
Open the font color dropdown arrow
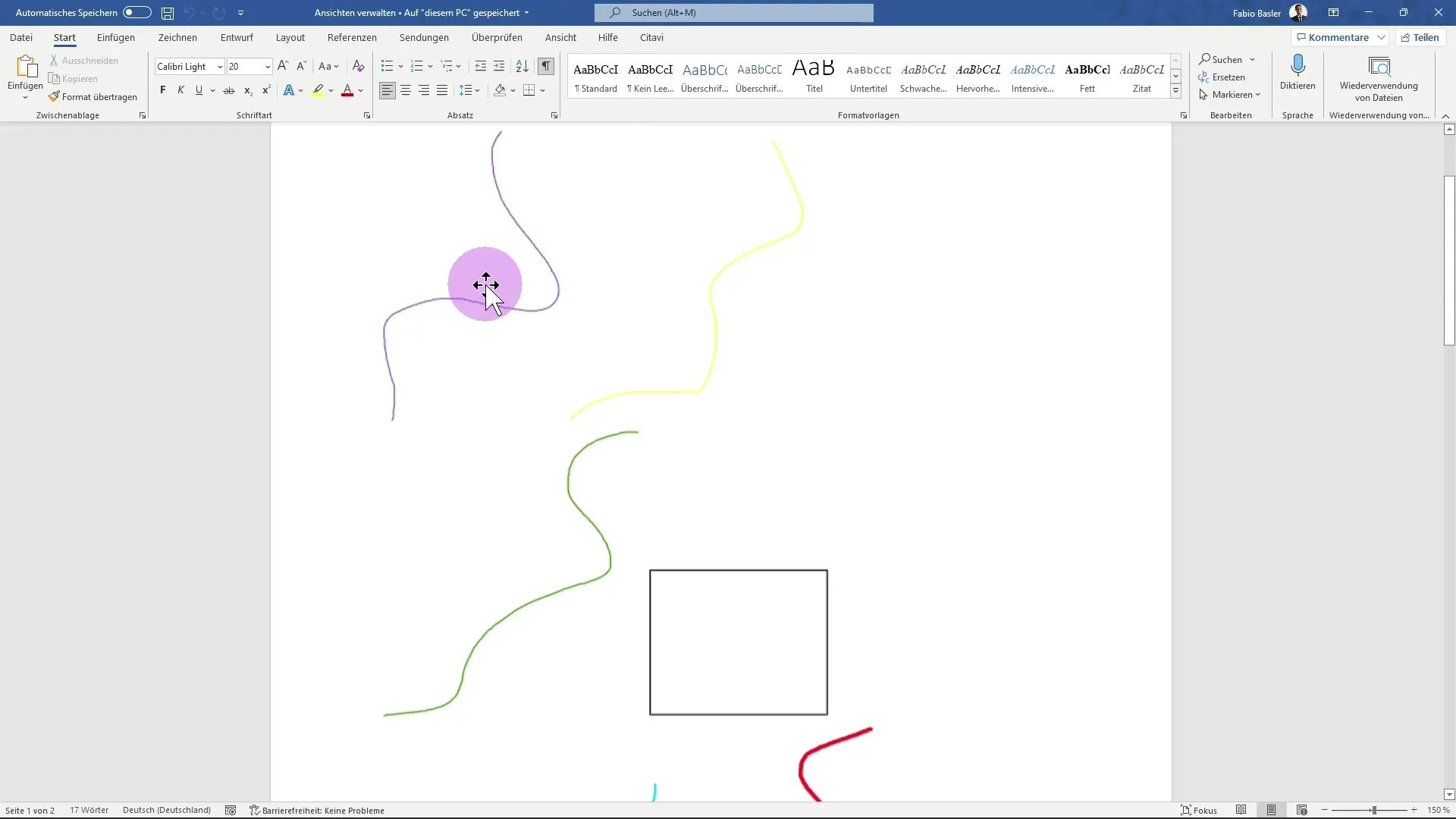[x=361, y=91]
